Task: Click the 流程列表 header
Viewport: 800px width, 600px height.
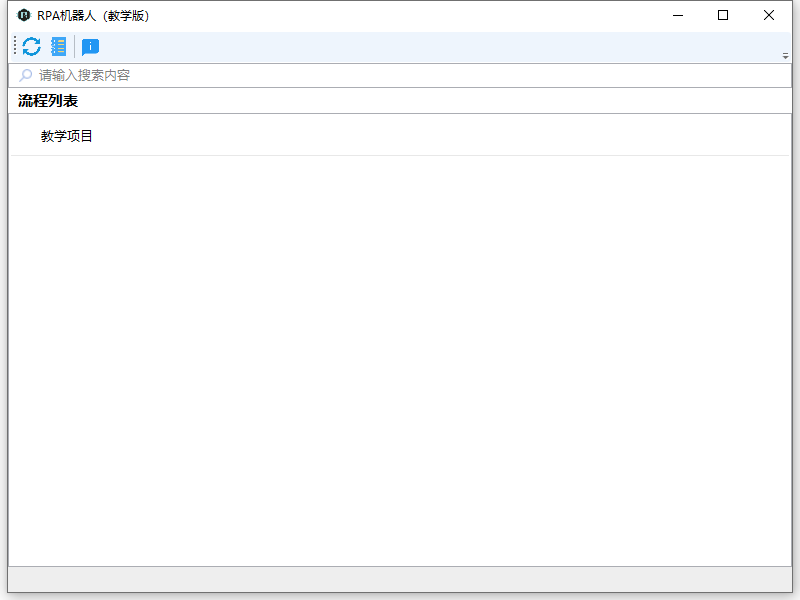Action: pos(48,101)
